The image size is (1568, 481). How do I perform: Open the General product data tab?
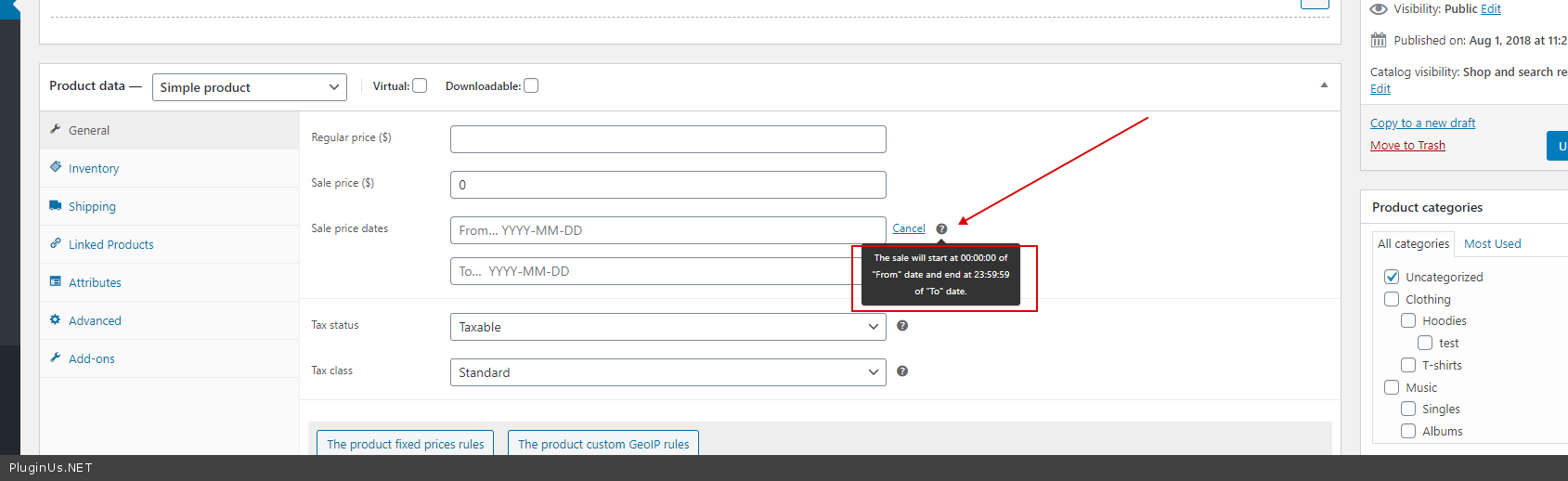coord(170,130)
